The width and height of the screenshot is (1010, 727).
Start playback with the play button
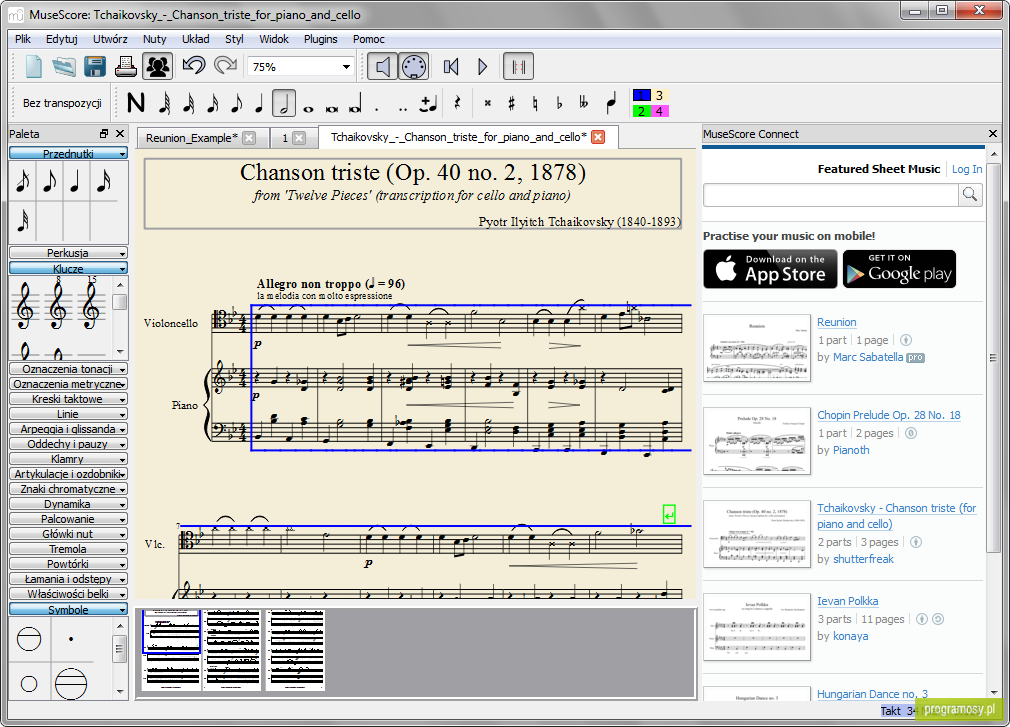(482, 66)
